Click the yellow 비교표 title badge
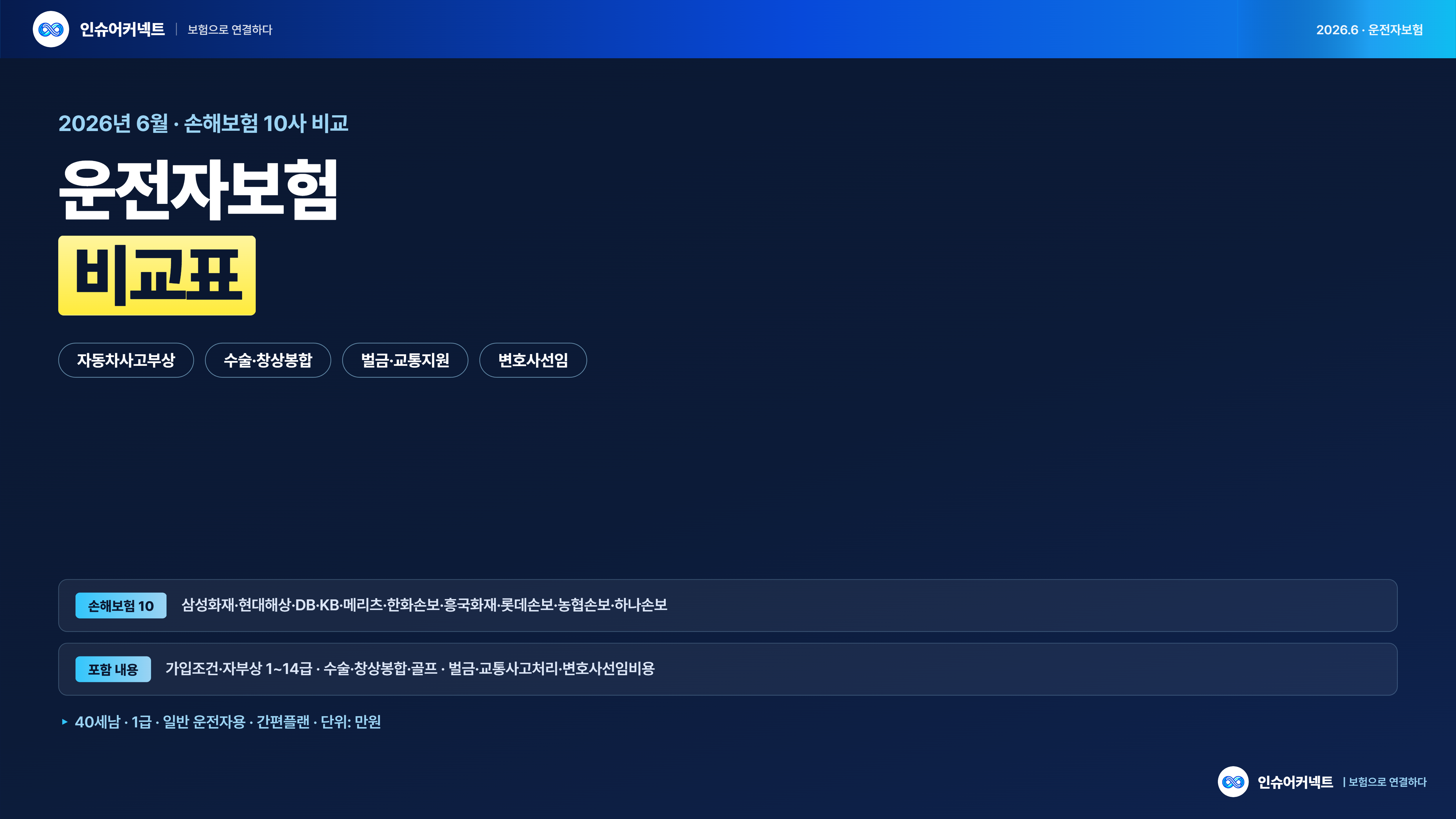 pyautogui.click(x=157, y=275)
